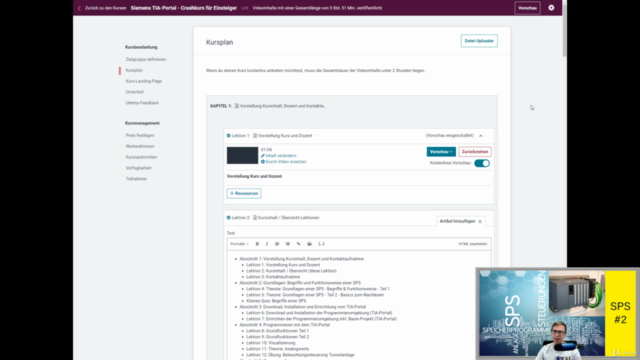Open 'Zielgruppe definieren' in the sidebar
This screenshot has width=640, height=360.
(146, 60)
